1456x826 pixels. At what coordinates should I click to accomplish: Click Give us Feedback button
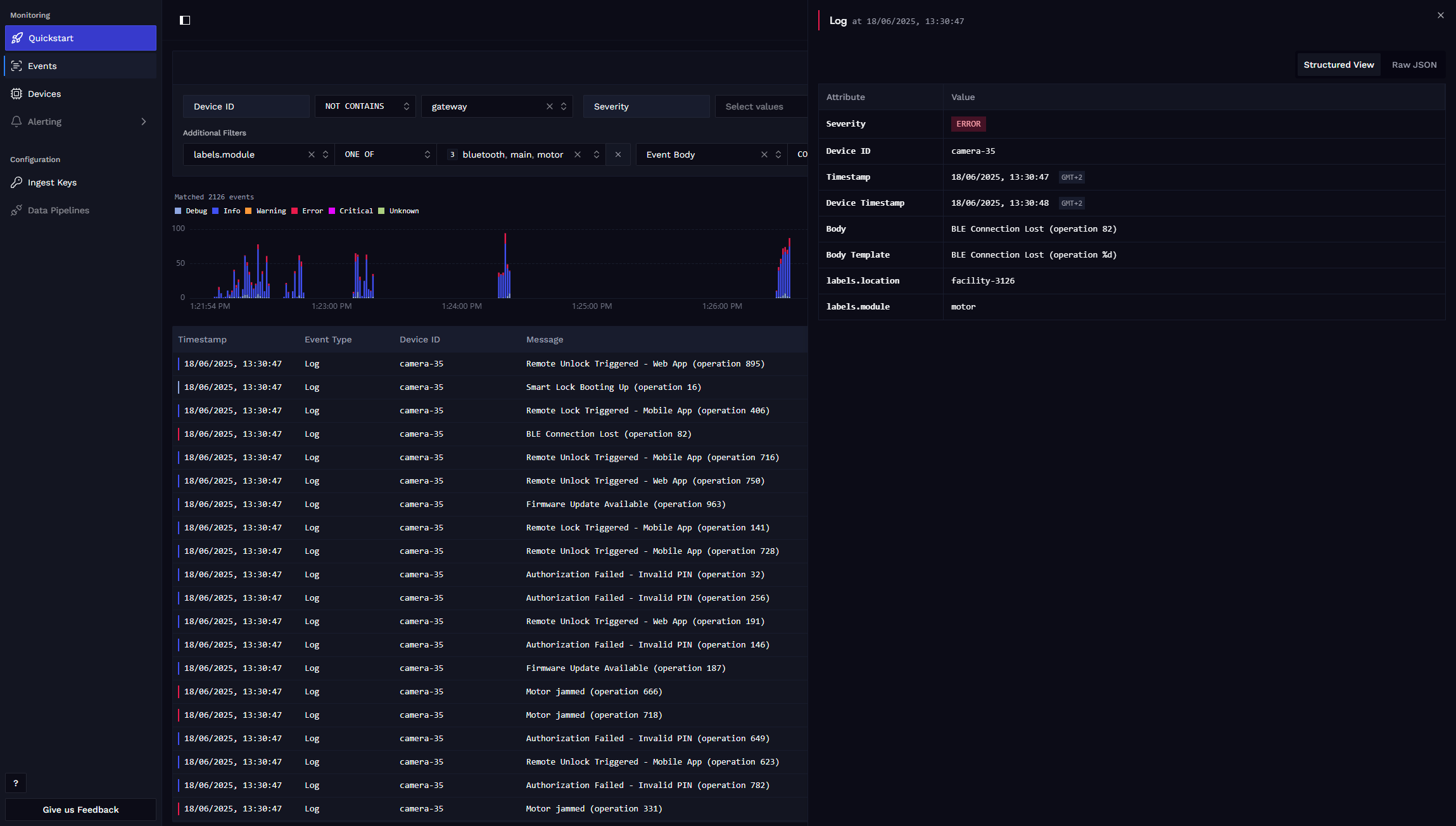point(80,810)
